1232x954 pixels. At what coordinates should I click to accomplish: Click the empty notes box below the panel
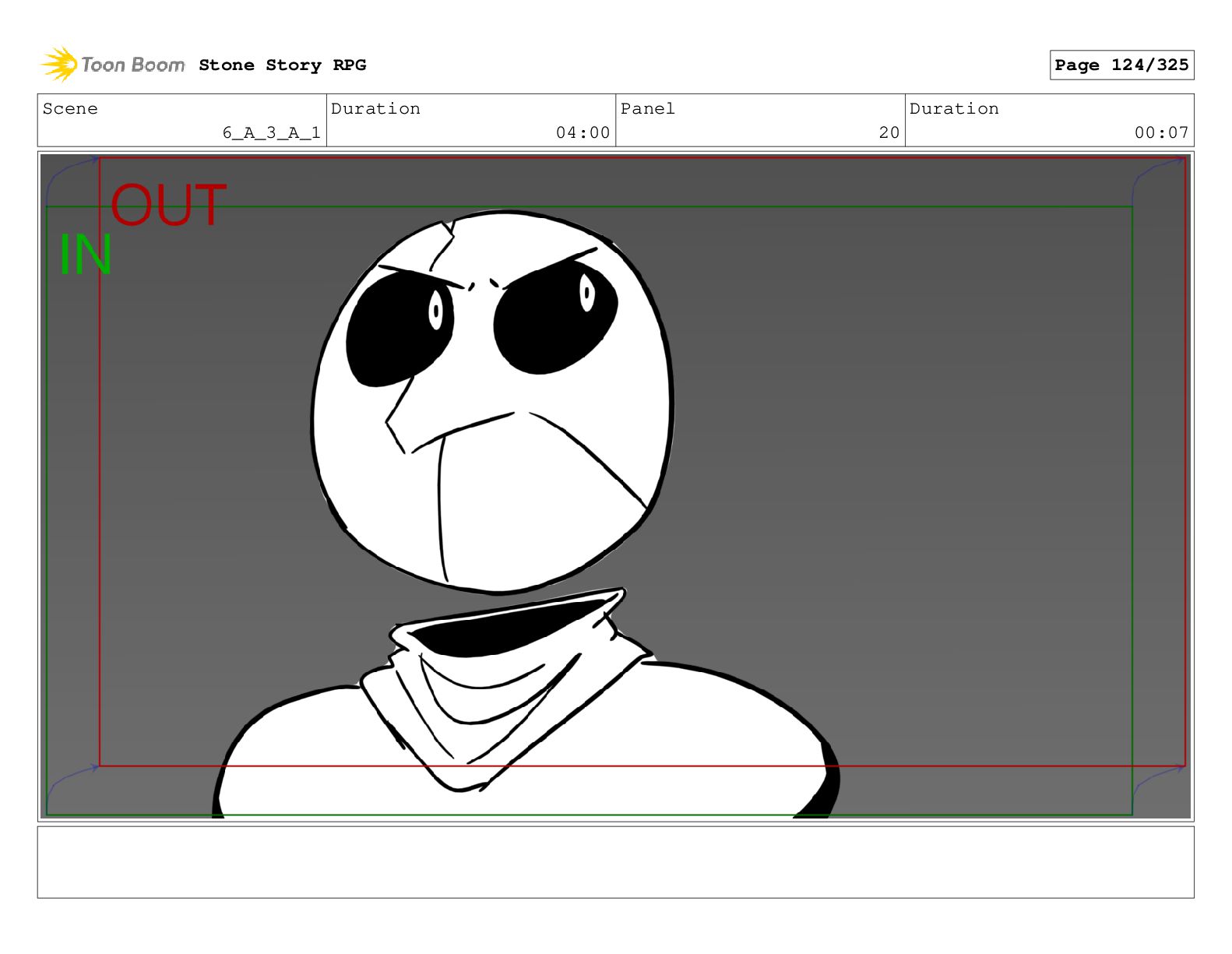click(x=615, y=862)
